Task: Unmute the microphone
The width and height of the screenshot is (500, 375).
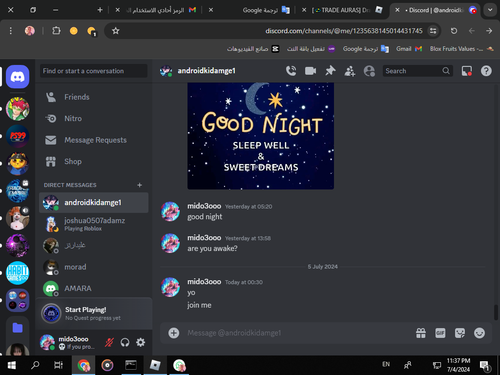Action: (109, 342)
